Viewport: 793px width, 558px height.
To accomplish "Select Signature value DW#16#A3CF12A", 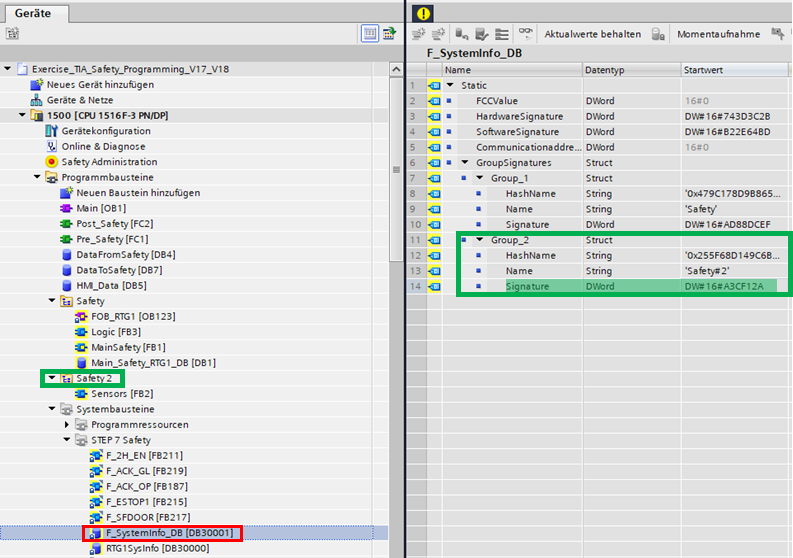I will click(x=724, y=286).
